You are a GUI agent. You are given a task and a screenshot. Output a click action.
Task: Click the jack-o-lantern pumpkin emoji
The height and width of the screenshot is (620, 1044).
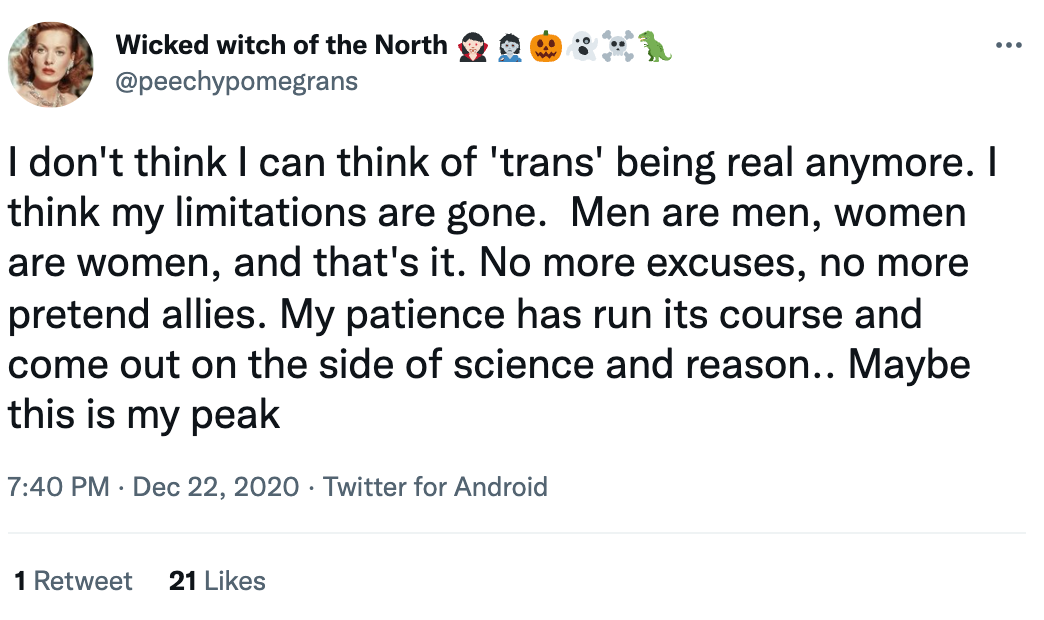(x=546, y=46)
